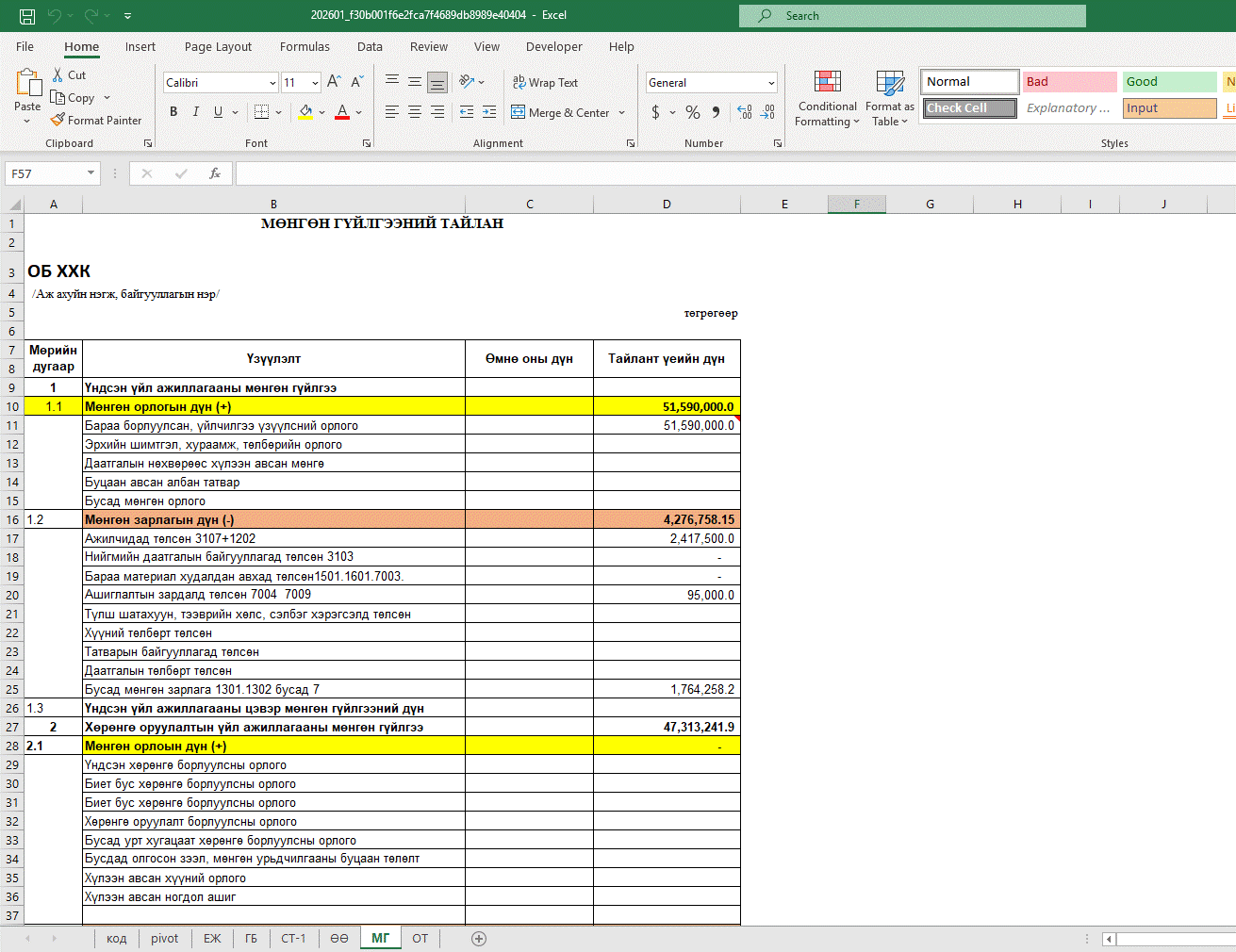Toggle Wrap Text for cell
This screenshot has width=1236, height=952.
545,83
